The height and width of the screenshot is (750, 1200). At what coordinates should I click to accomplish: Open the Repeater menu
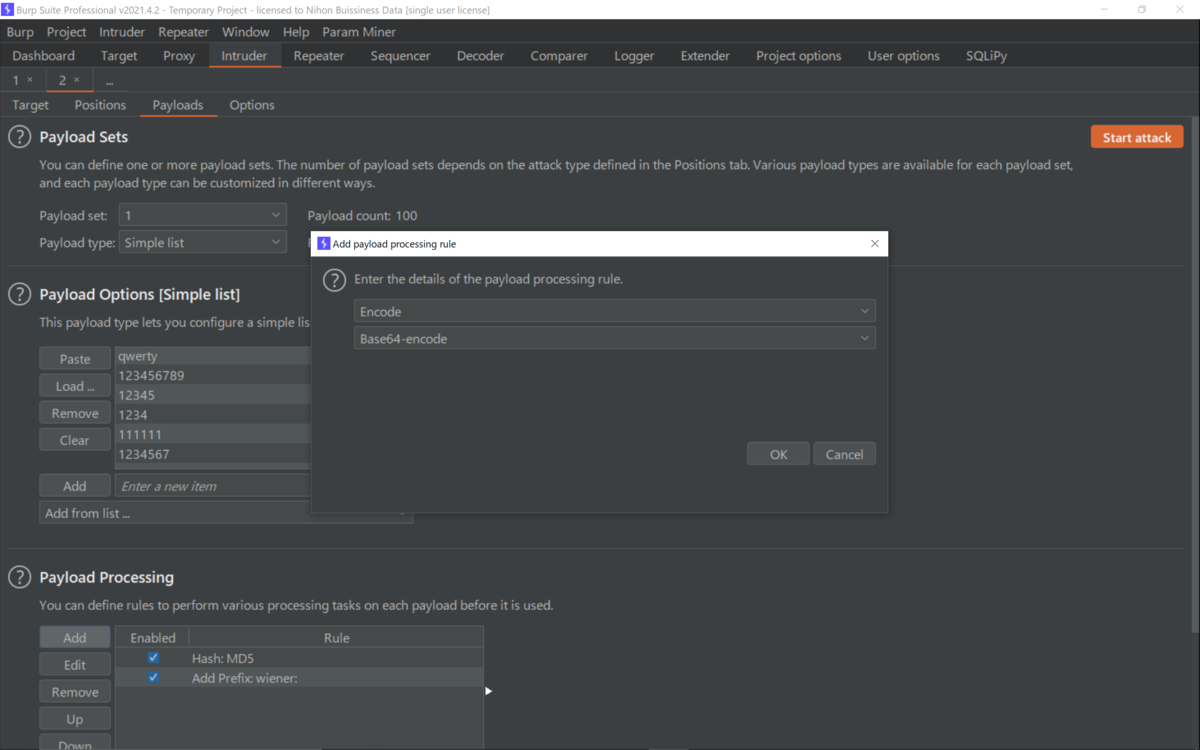(x=183, y=32)
